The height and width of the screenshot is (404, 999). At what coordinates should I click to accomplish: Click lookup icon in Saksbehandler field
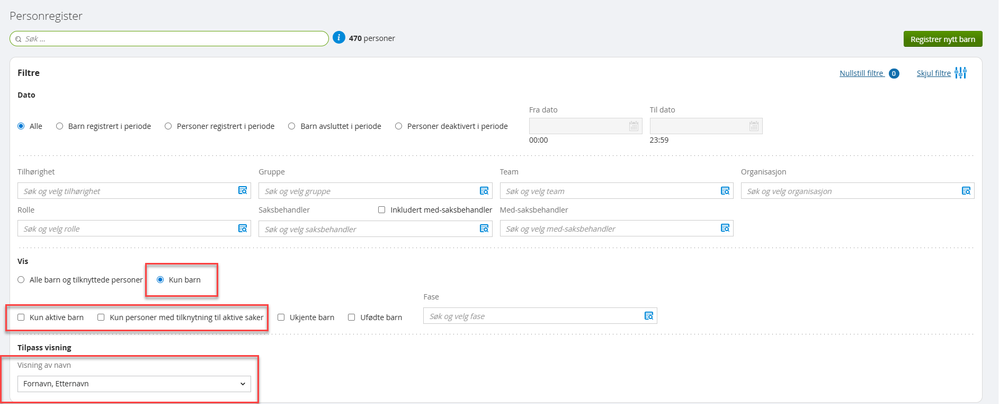(x=484, y=228)
